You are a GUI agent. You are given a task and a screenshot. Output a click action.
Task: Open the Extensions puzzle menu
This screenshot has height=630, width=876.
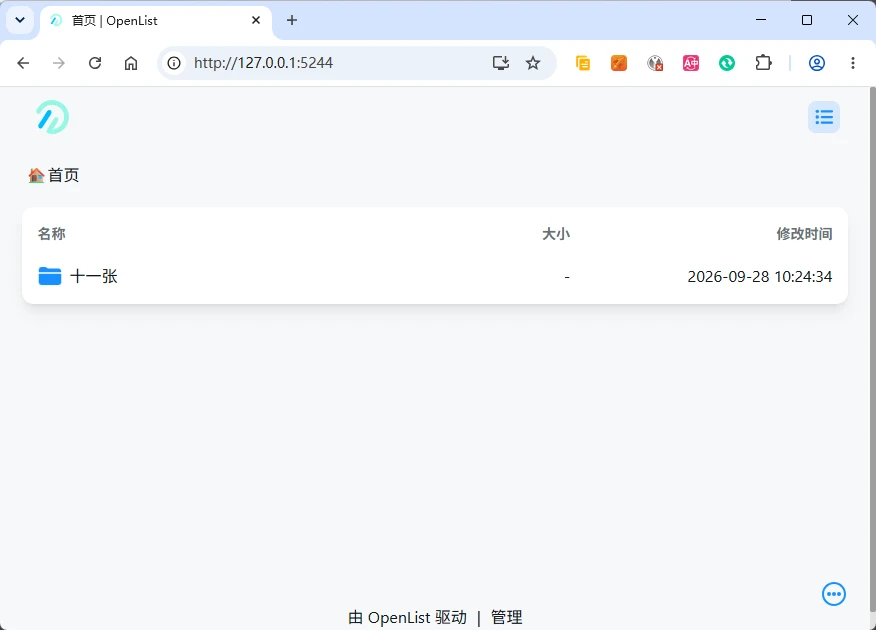coord(763,63)
